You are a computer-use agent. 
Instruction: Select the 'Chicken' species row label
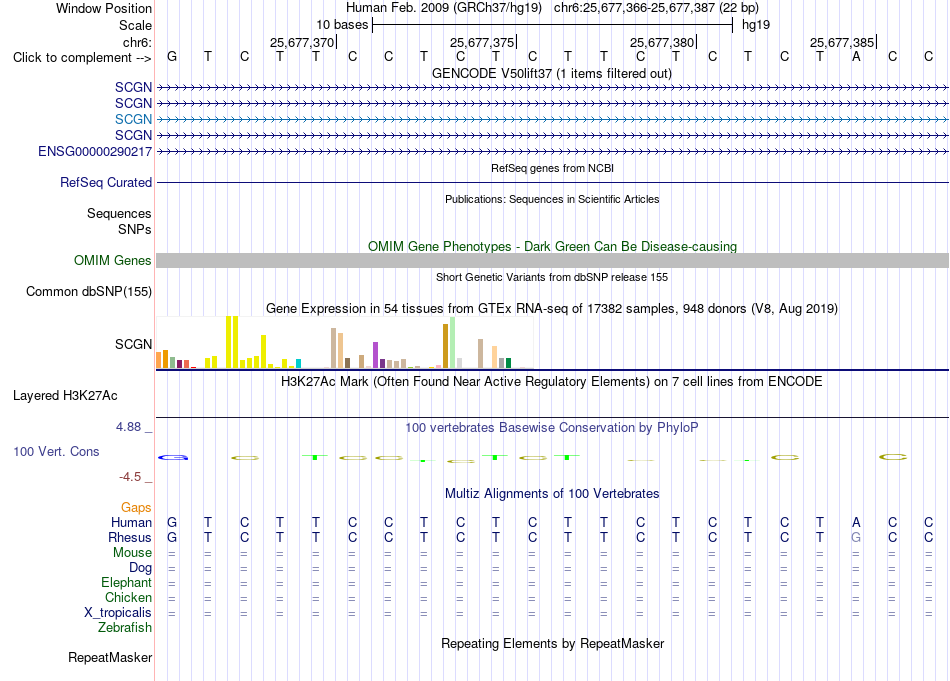click(x=128, y=597)
